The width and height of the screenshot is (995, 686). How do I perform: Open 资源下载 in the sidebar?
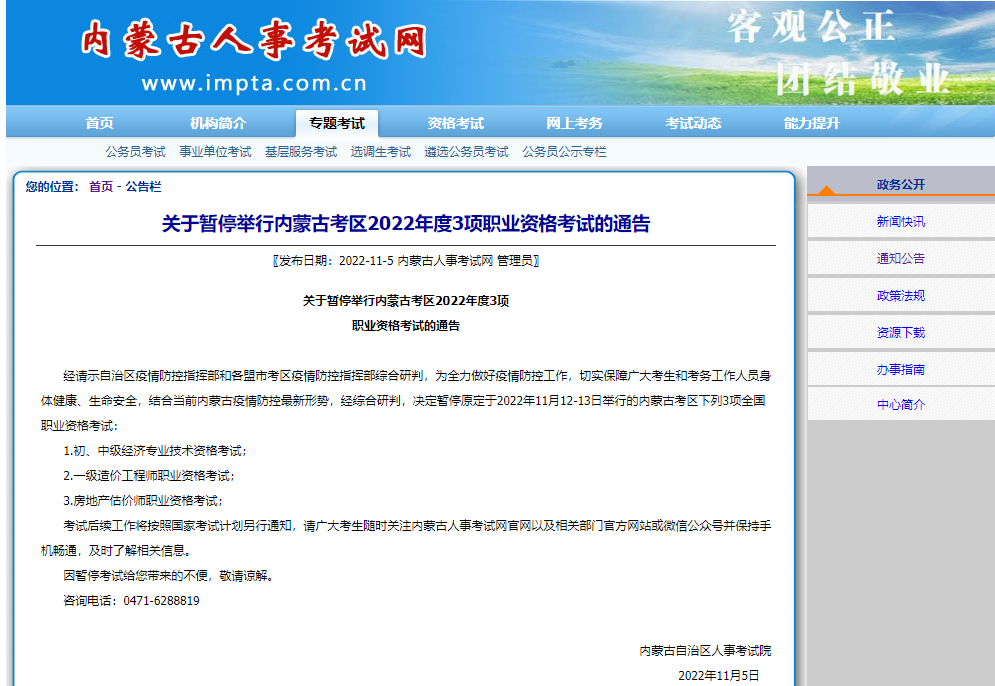point(900,333)
